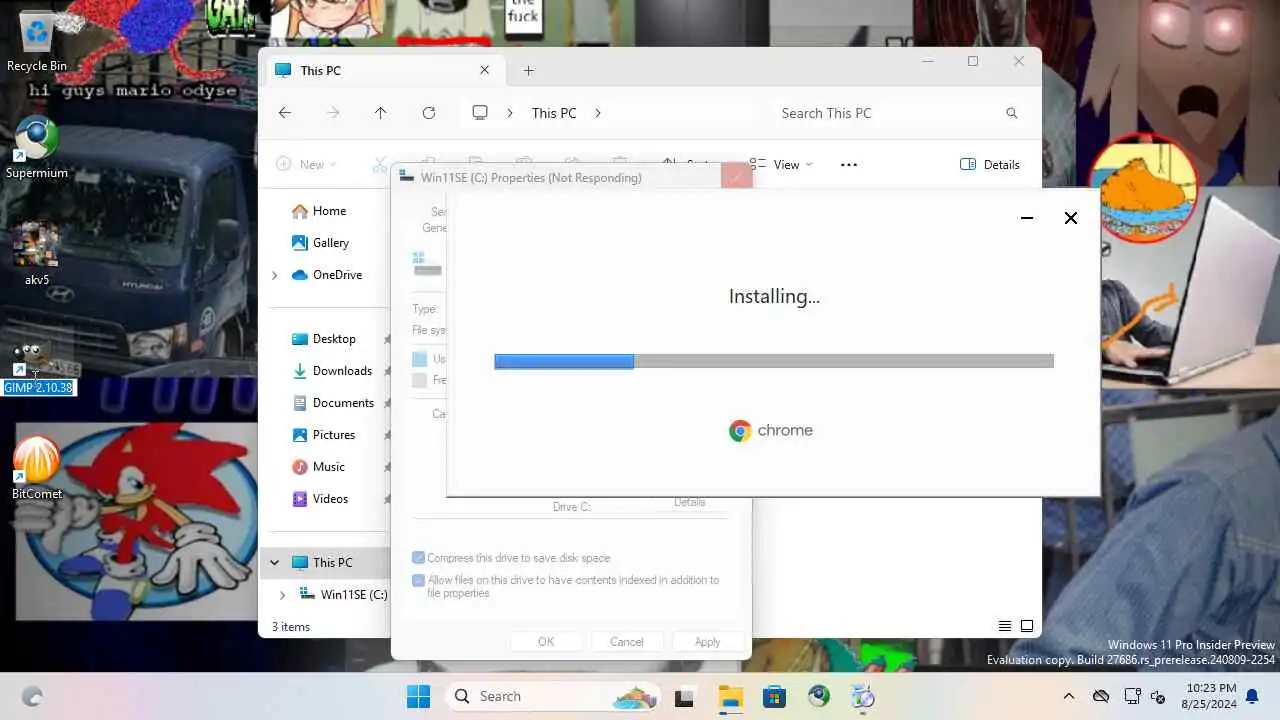Viewport: 1280px width, 720px height.
Task: Open the volume icon in system tray
Action: pos(1159,696)
